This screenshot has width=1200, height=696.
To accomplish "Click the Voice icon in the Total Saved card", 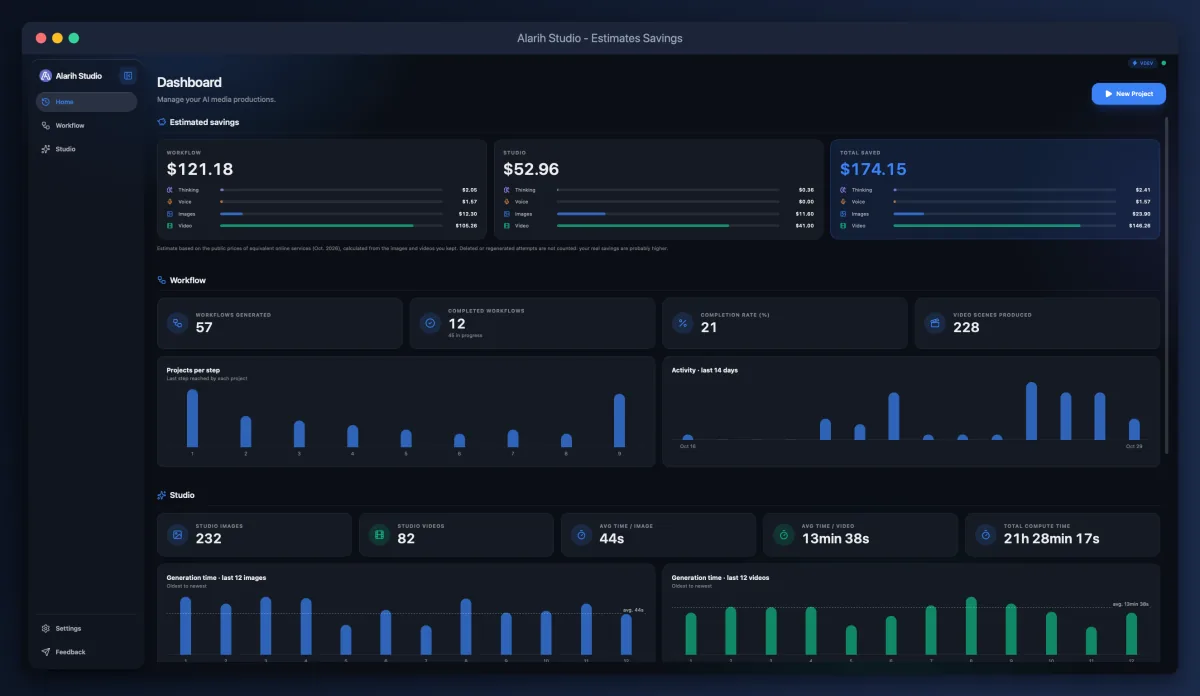I will [843, 202].
